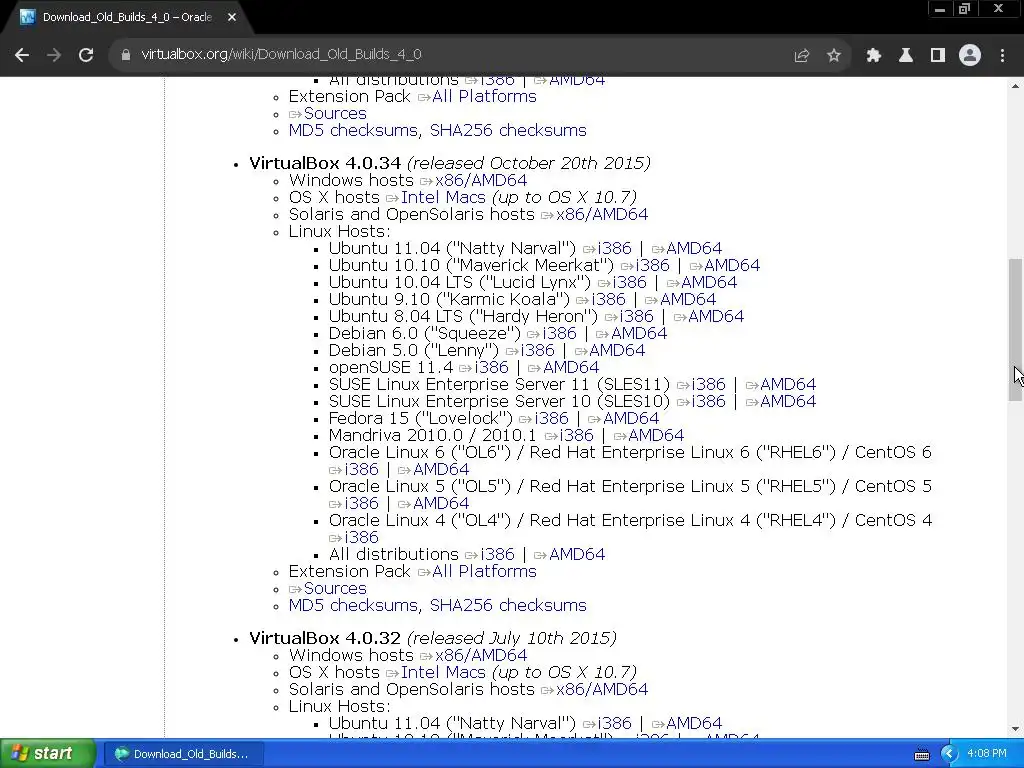Image resolution: width=1024 pixels, height=768 pixels.
Task: Toggle the browser side panel icon
Action: click(938, 56)
